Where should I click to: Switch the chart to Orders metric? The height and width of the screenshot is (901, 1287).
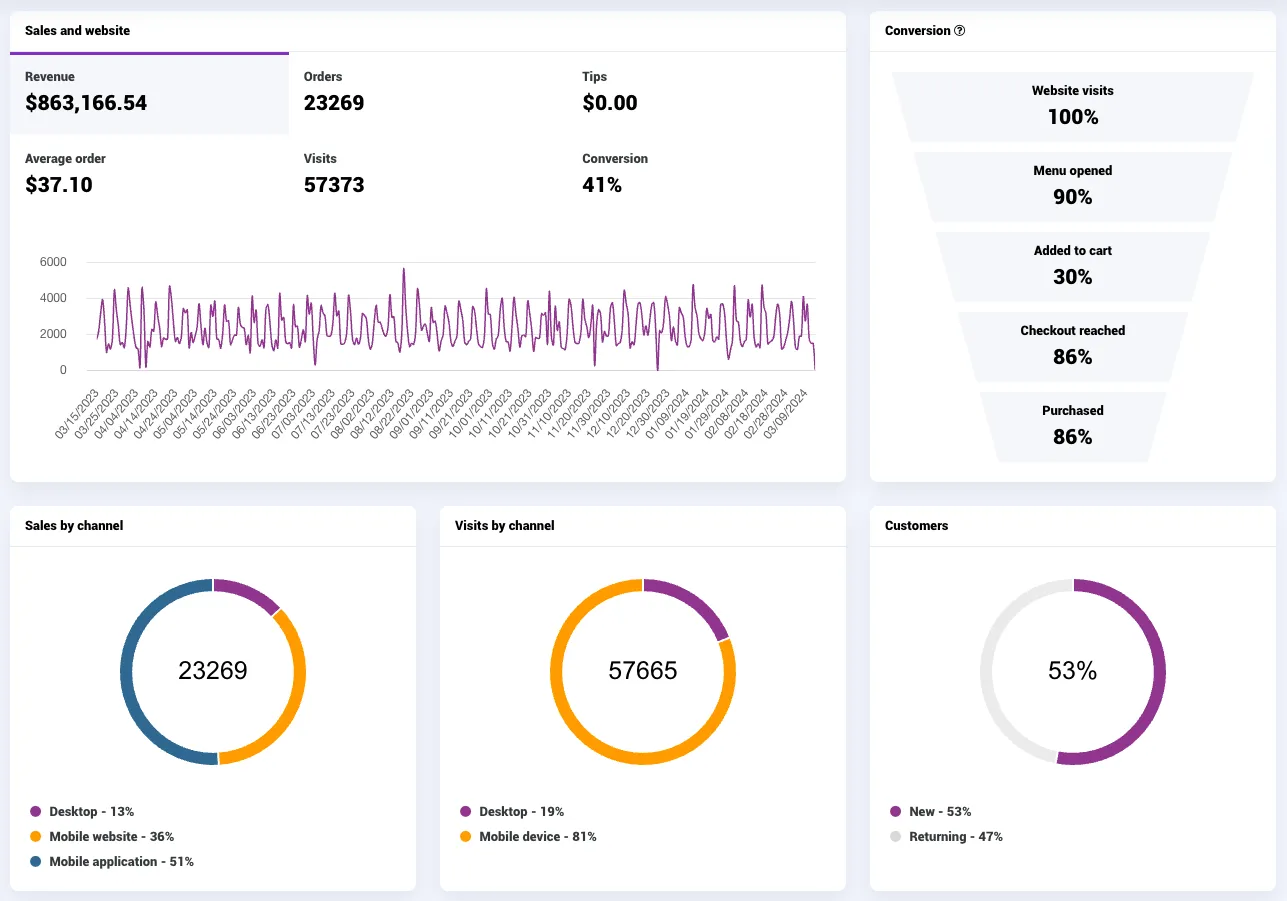click(x=428, y=93)
